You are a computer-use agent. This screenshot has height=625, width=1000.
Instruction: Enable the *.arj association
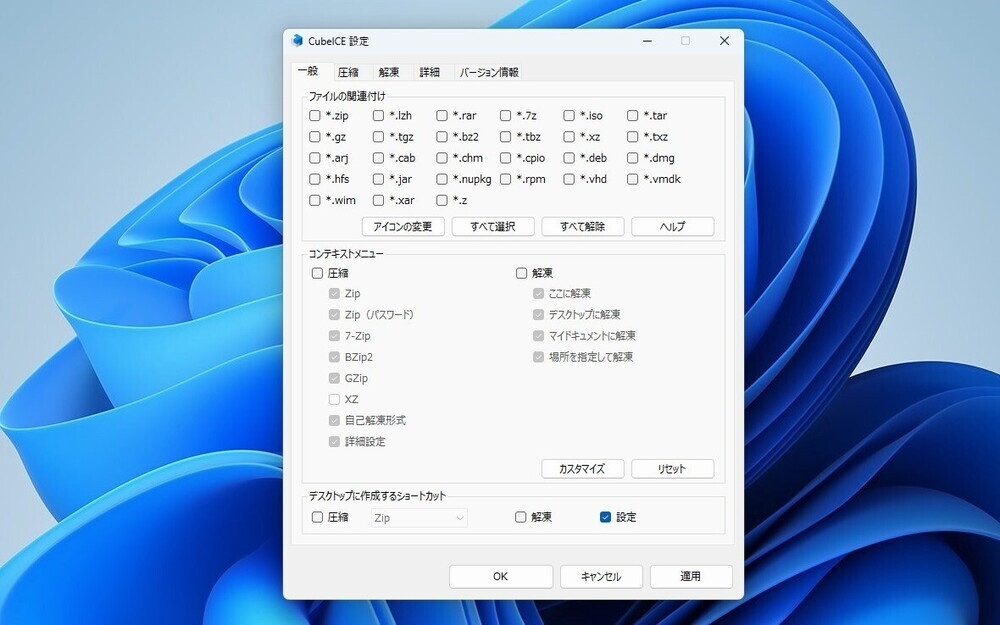click(x=314, y=158)
